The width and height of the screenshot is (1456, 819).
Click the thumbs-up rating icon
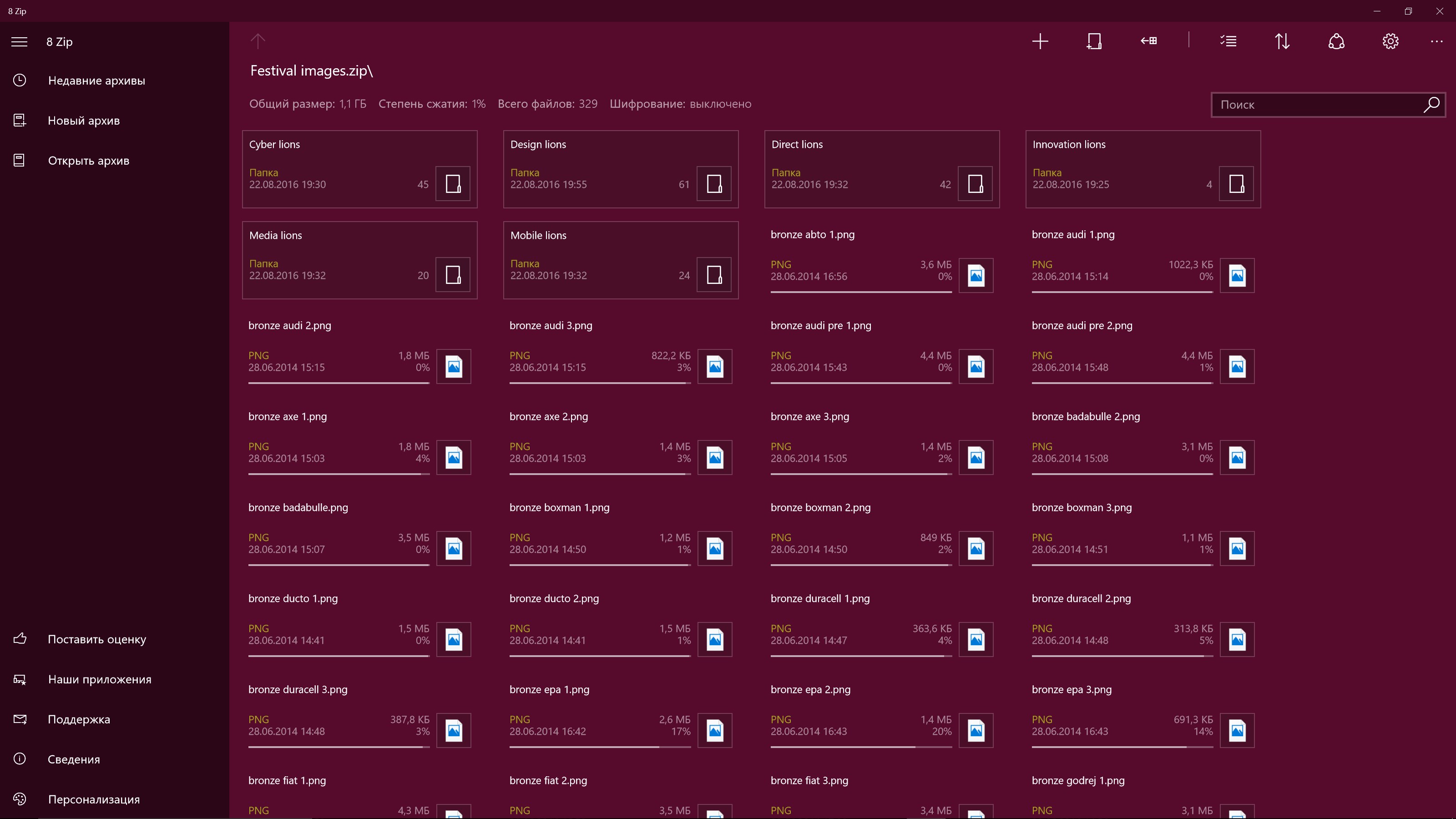[x=20, y=639]
